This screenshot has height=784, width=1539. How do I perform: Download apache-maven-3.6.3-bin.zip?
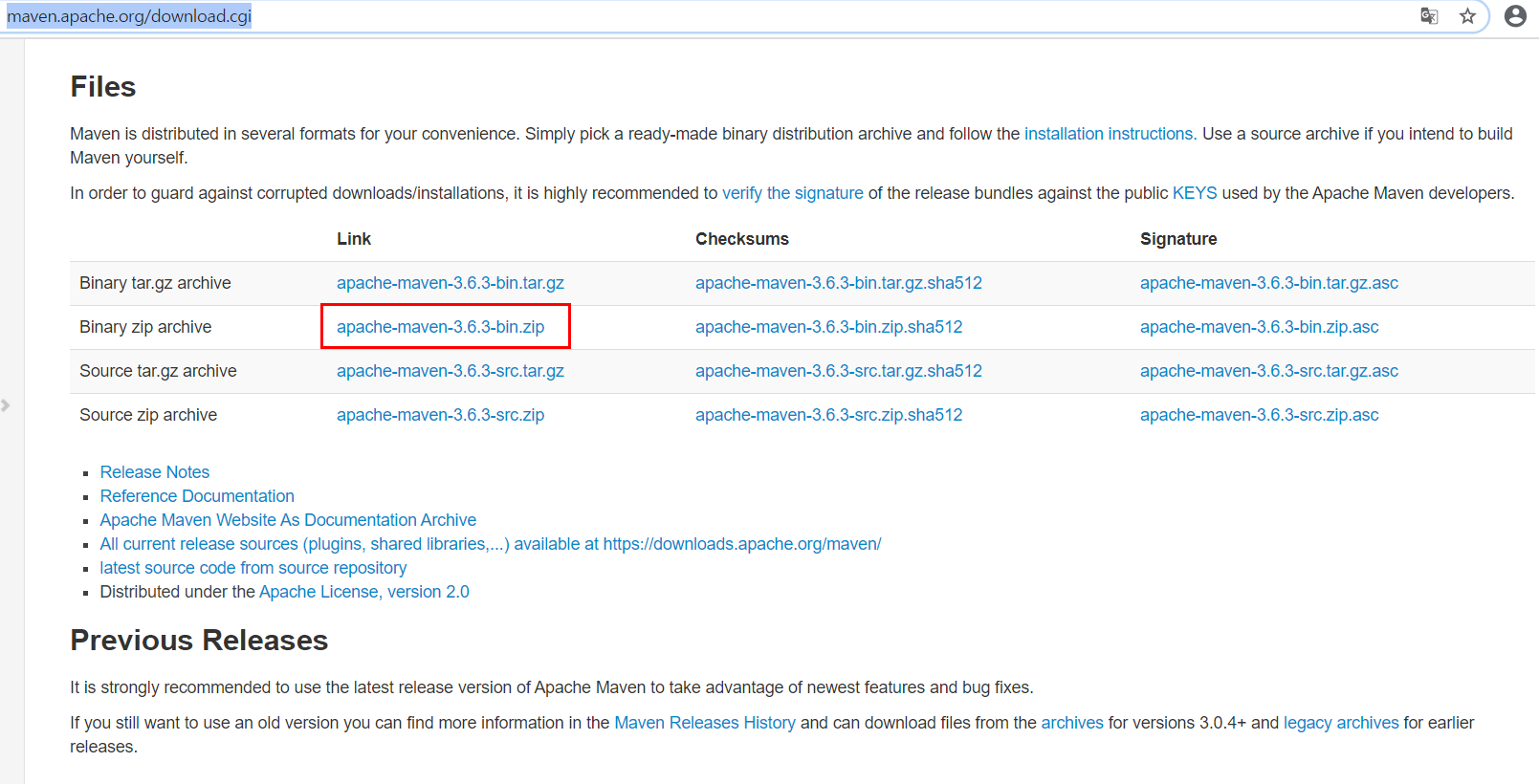[441, 327]
